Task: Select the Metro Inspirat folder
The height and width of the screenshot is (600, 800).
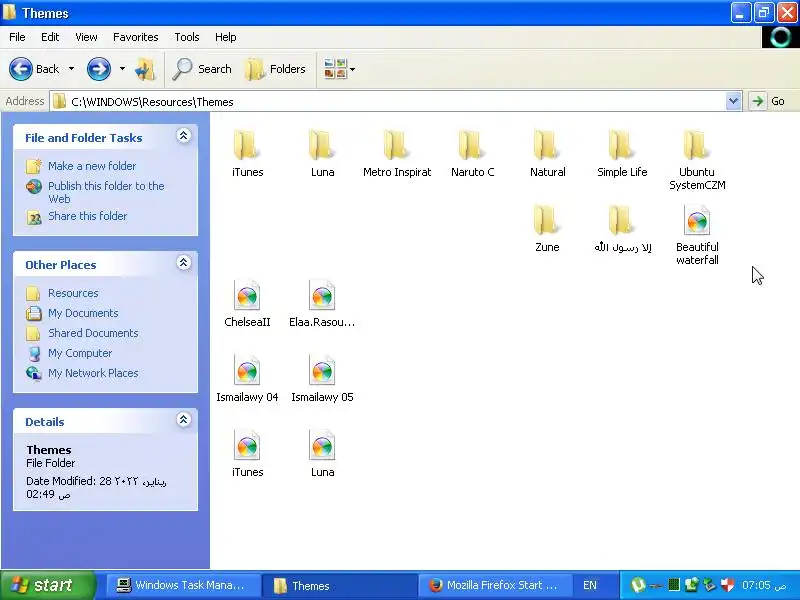Action: click(x=397, y=153)
